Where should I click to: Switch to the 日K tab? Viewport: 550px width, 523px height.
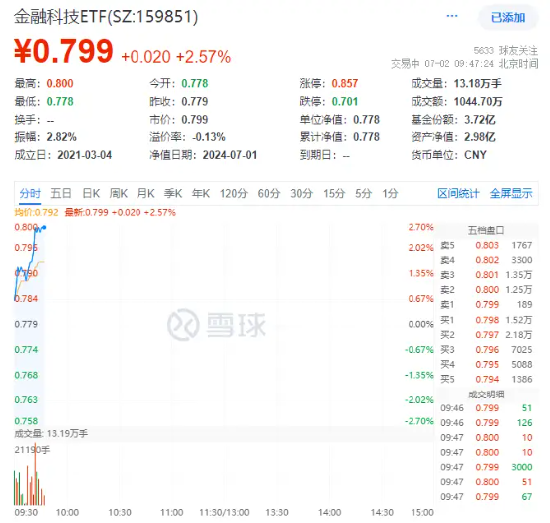tap(91, 193)
